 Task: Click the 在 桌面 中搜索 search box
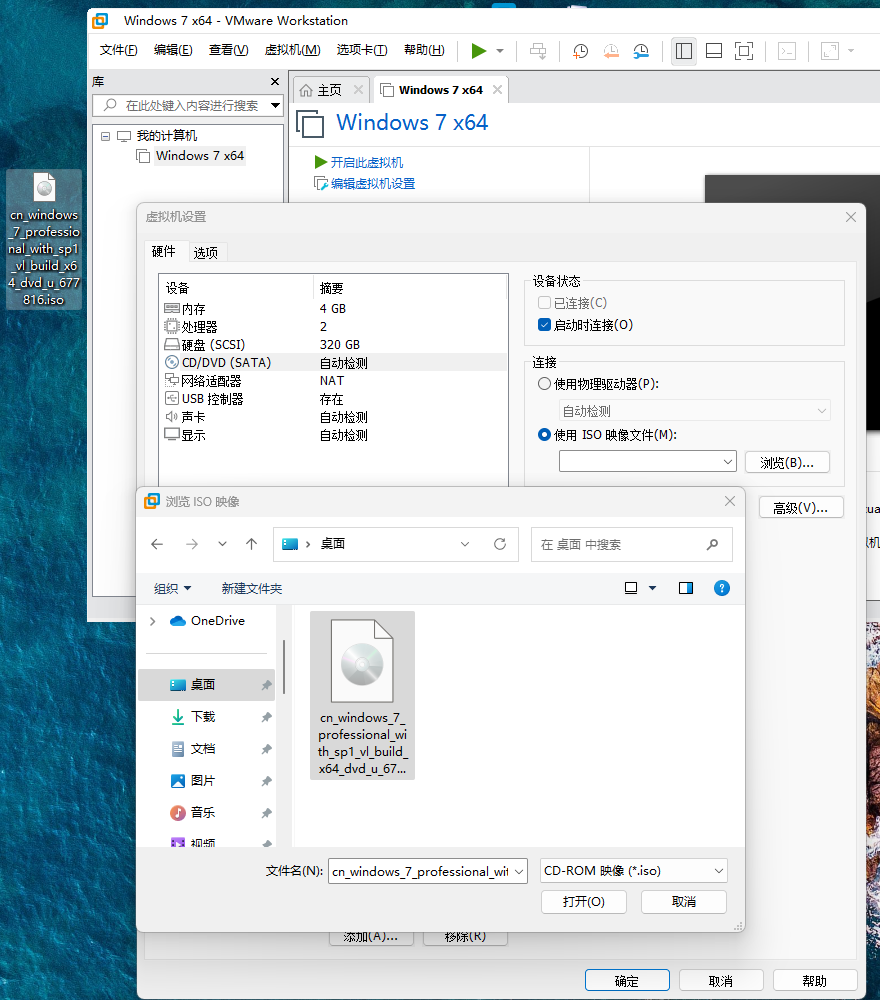(x=631, y=545)
